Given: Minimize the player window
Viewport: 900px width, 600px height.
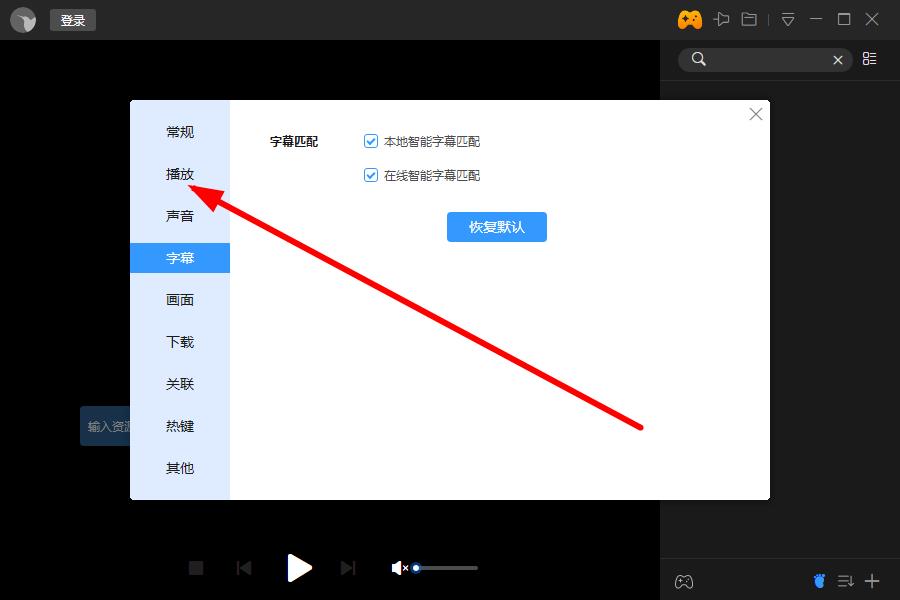Looking at the screenshot, I should (816, 20).
